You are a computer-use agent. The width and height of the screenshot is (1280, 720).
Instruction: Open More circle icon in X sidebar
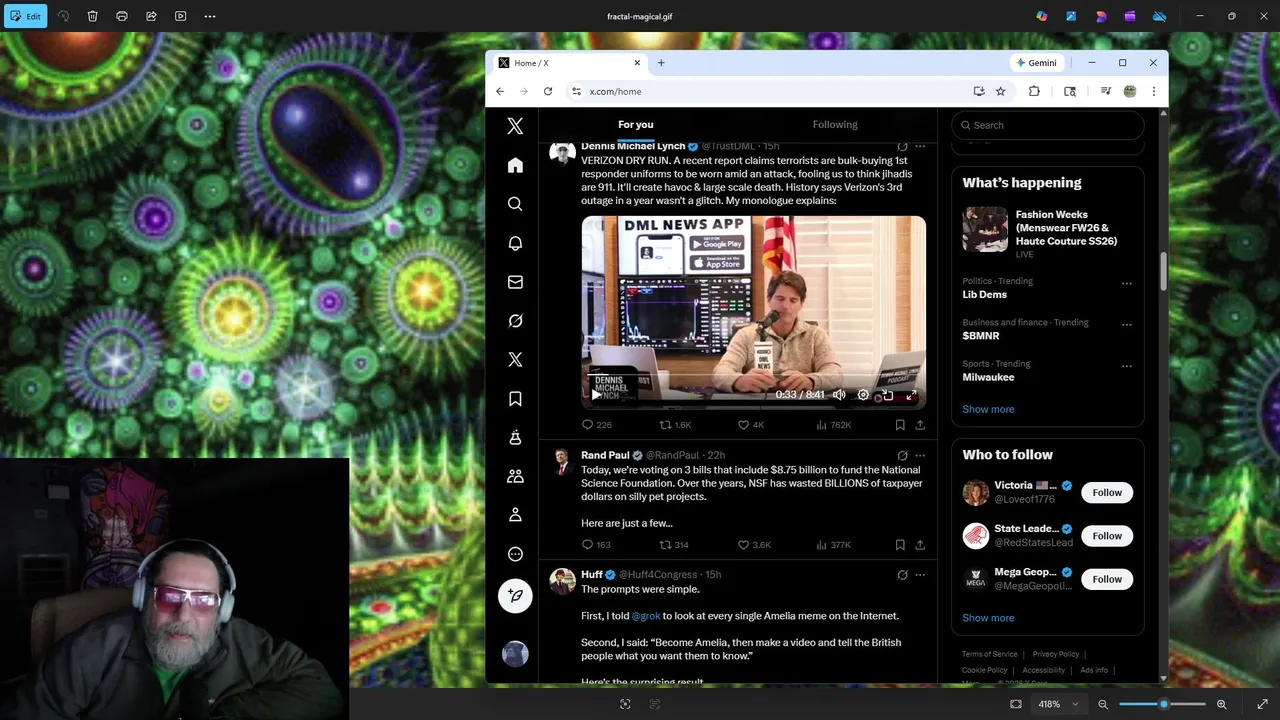point(515,554)
